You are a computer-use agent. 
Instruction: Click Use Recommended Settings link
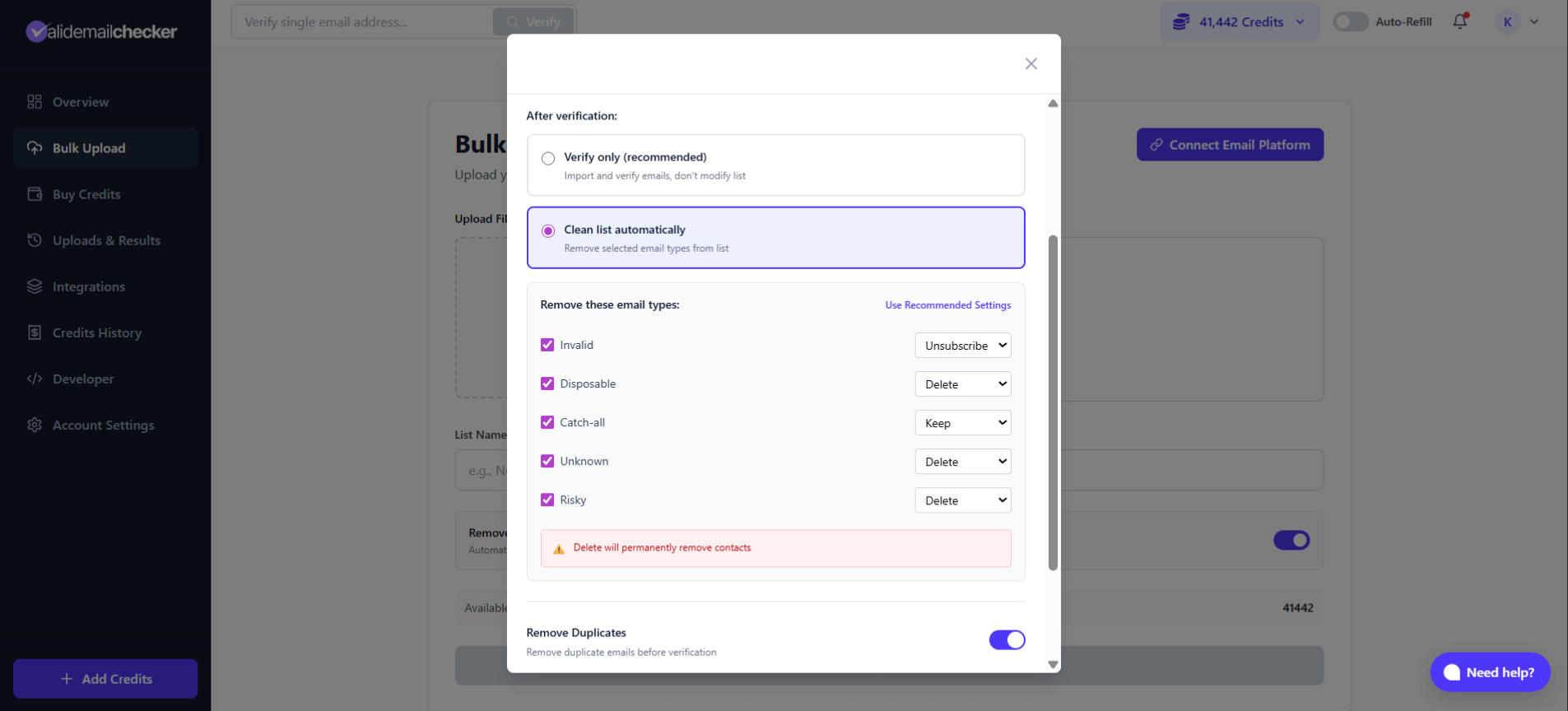[947, 304]
